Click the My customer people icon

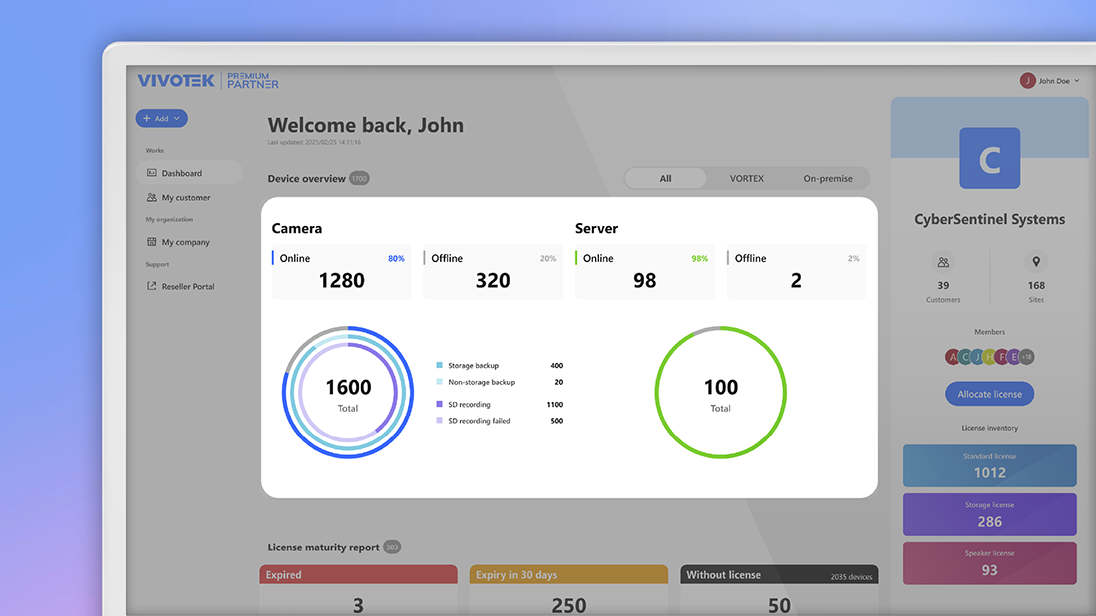[152, 198]
